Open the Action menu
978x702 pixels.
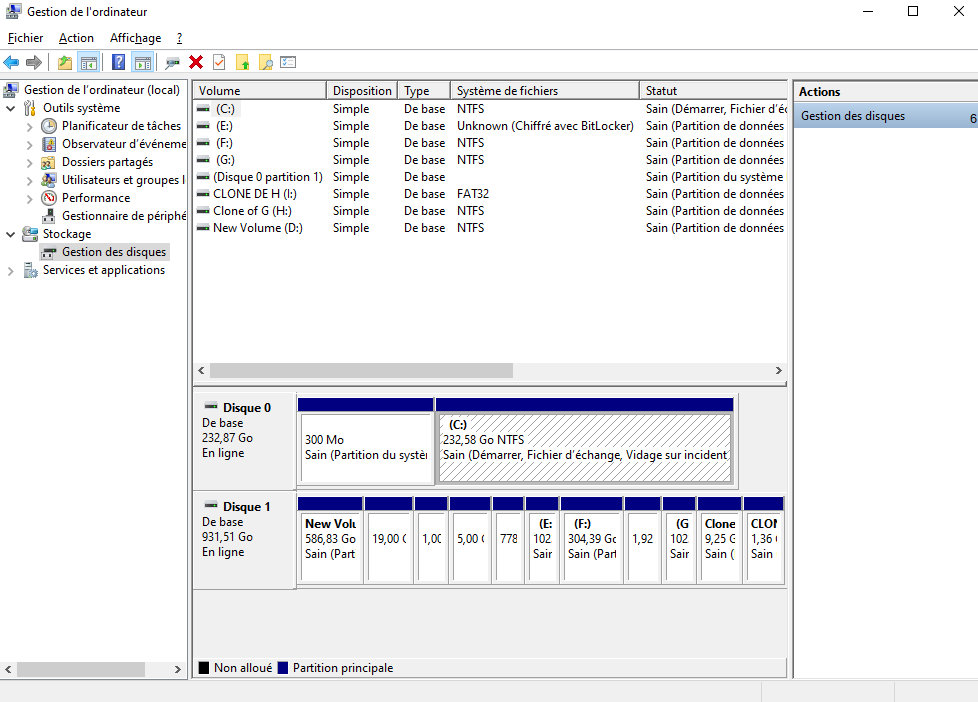tap(76, 38)
